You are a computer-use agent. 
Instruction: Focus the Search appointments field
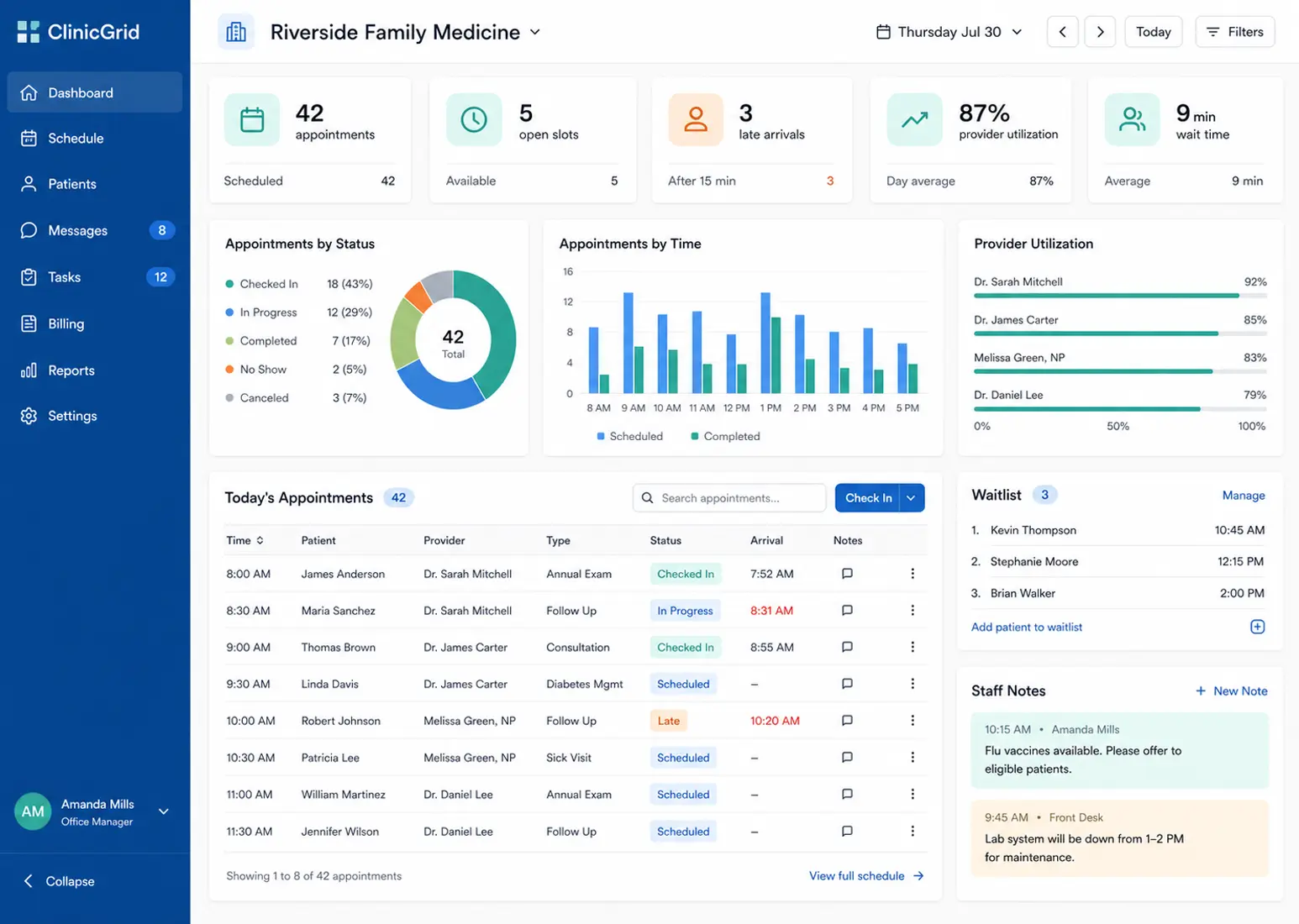[729, 498]
